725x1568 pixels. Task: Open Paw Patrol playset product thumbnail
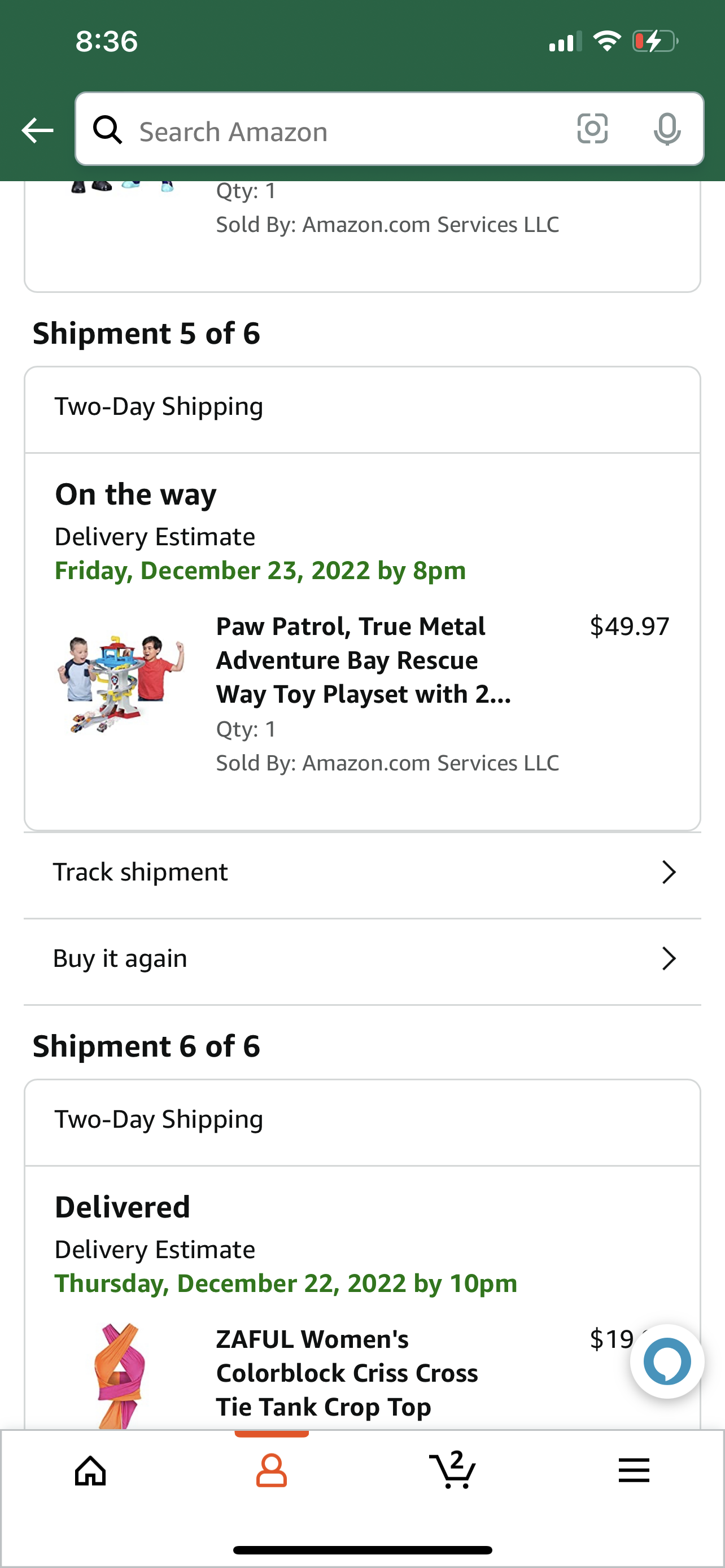(121, 683)
